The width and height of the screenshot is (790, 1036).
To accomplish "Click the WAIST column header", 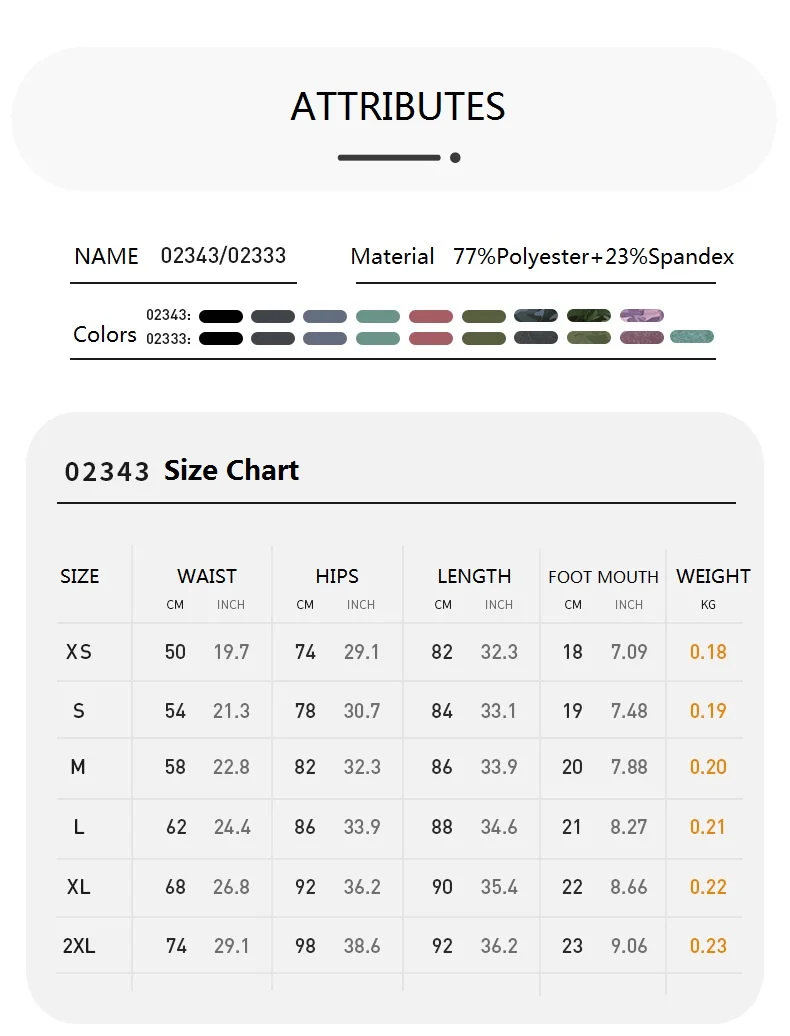I will 207,576.
